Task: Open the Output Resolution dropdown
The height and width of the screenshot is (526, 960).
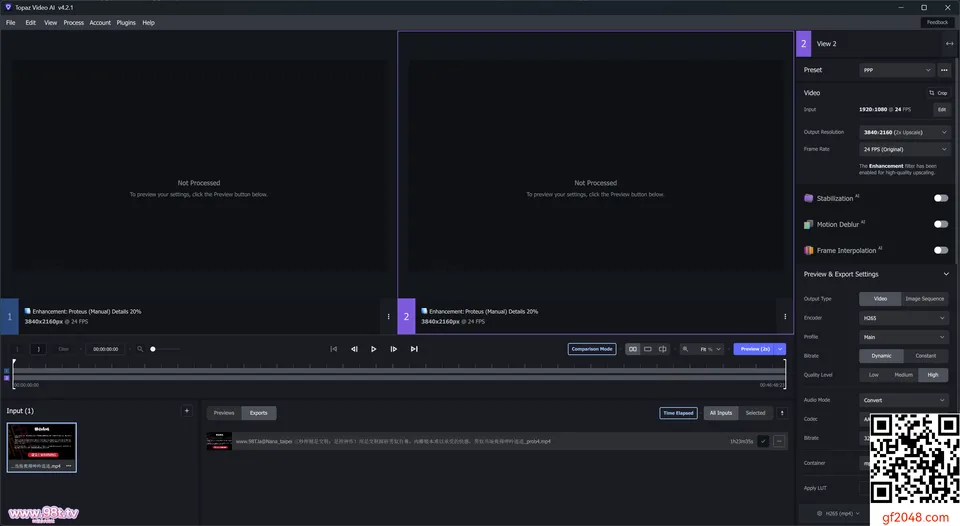Action: coord(904,132)
